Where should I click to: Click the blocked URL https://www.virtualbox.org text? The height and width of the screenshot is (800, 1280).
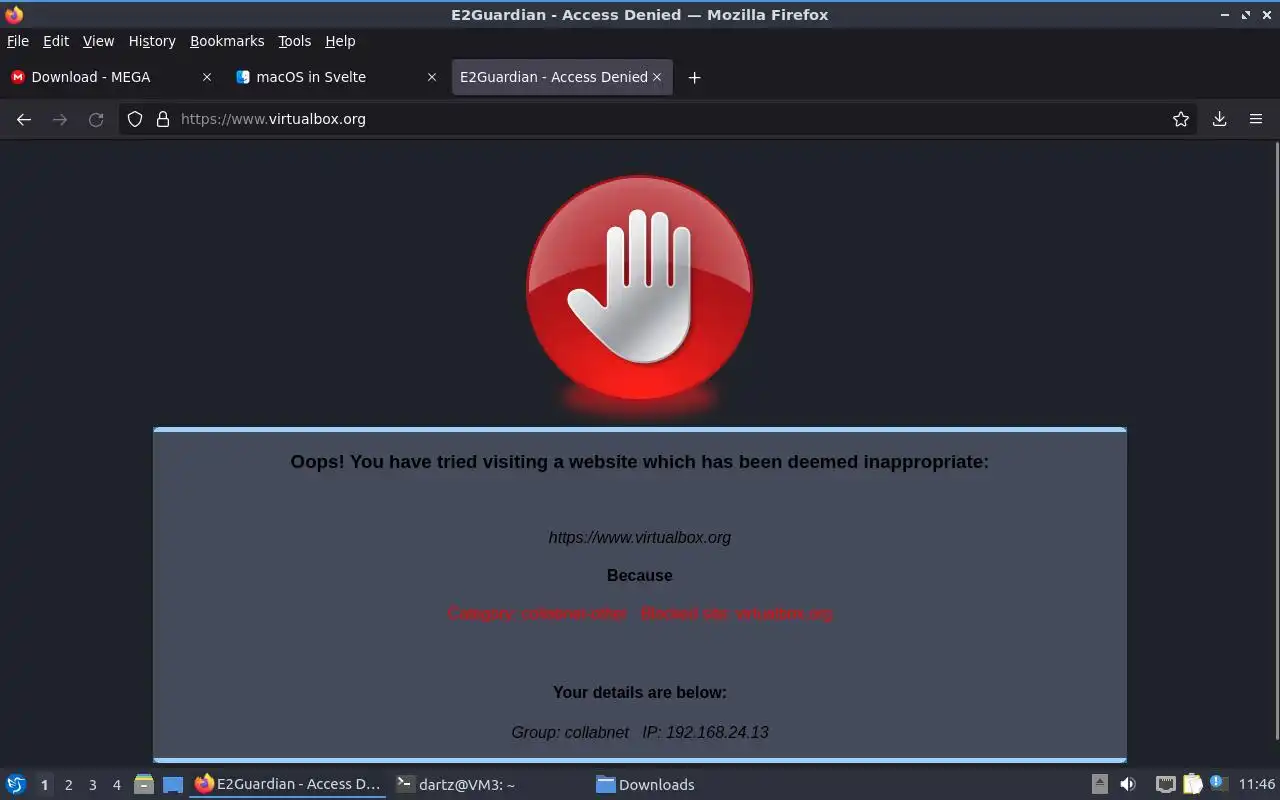click(x=640, y=537)
